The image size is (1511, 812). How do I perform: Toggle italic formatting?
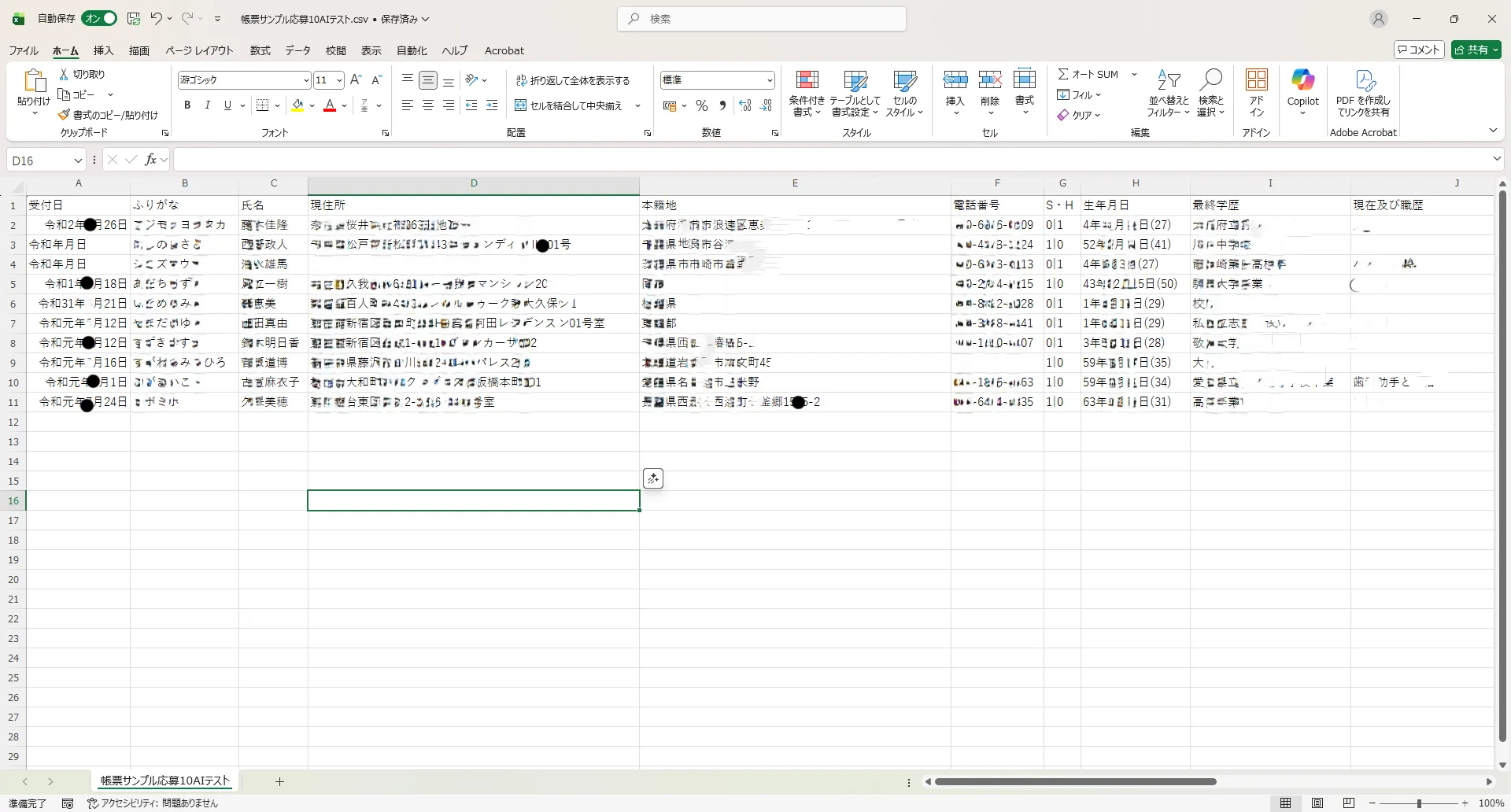tap(208, 105)
